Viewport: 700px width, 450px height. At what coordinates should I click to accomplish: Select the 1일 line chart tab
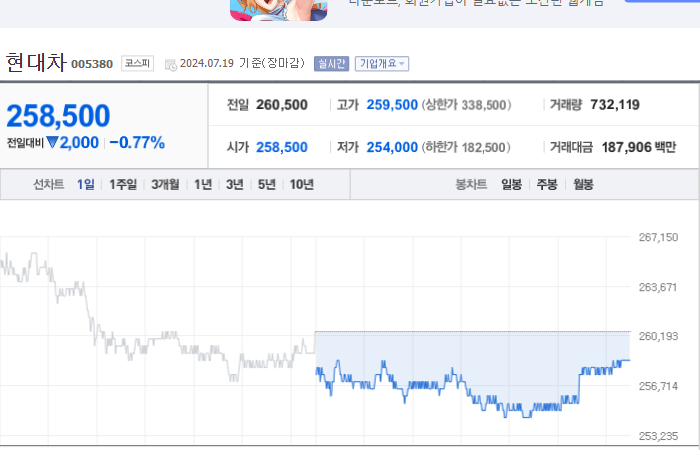pyautogui.click(x=86, y=184)
